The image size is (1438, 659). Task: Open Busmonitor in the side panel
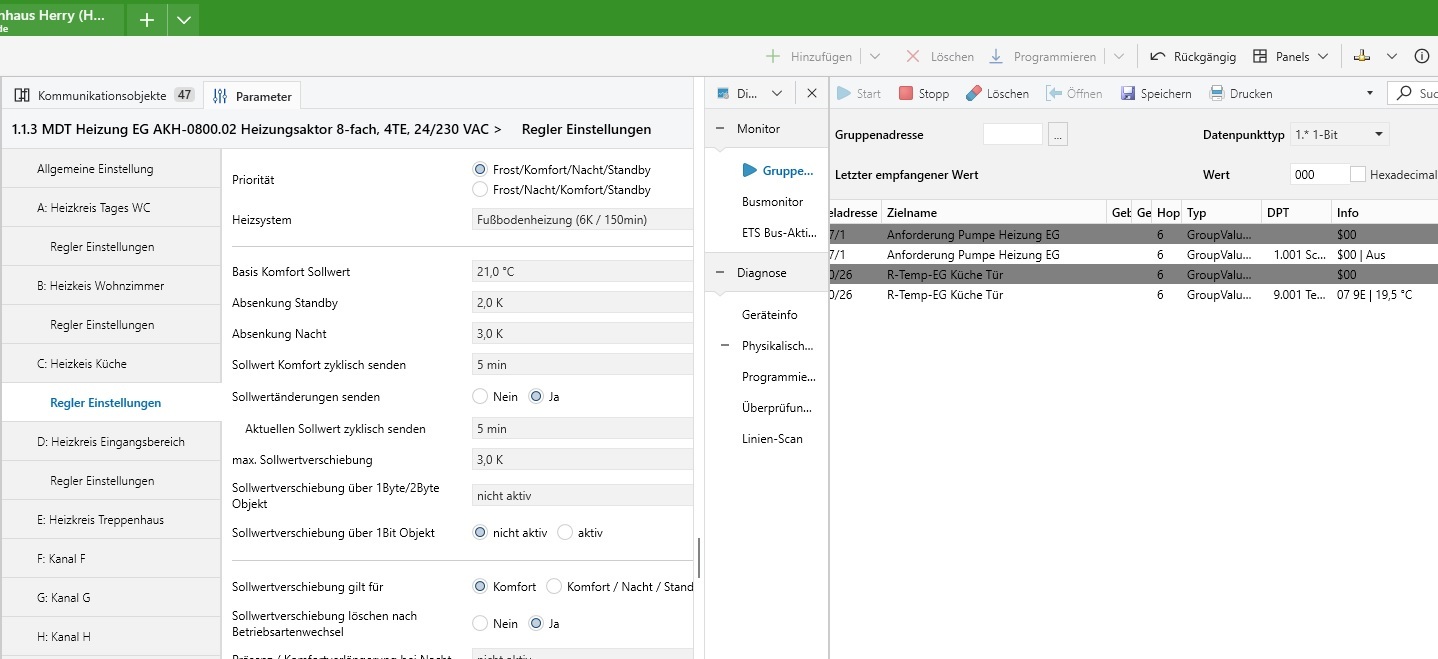[x=772, y=202]
